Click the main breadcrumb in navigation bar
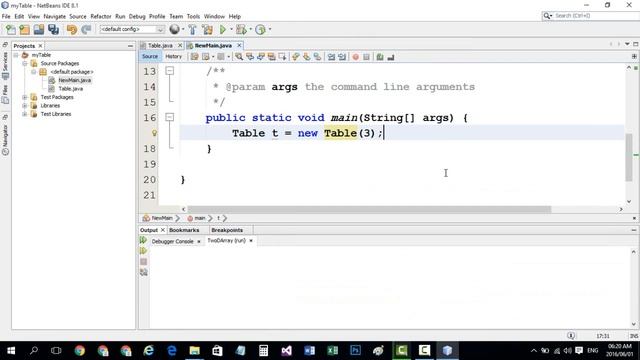The width and height of the screenshot is (640, 360). click(197, 218)
